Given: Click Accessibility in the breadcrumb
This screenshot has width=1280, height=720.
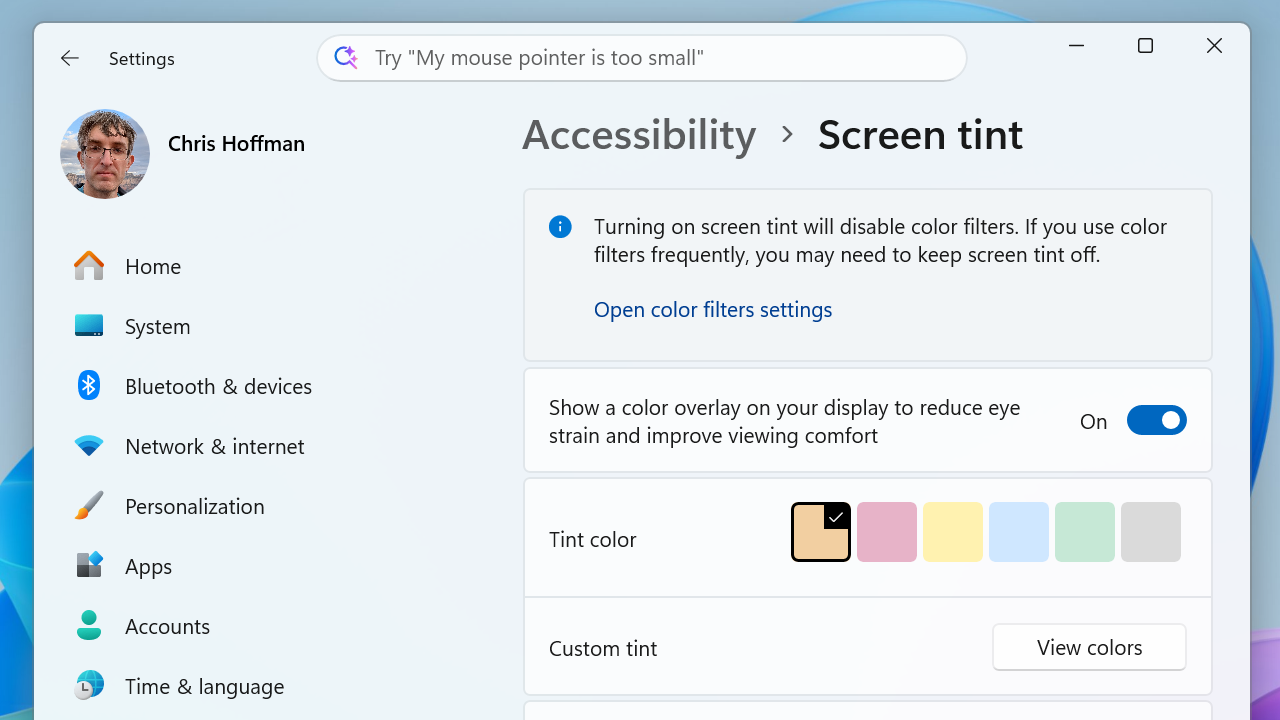Looking at the screenshot, I should click(x=639, y=135).
